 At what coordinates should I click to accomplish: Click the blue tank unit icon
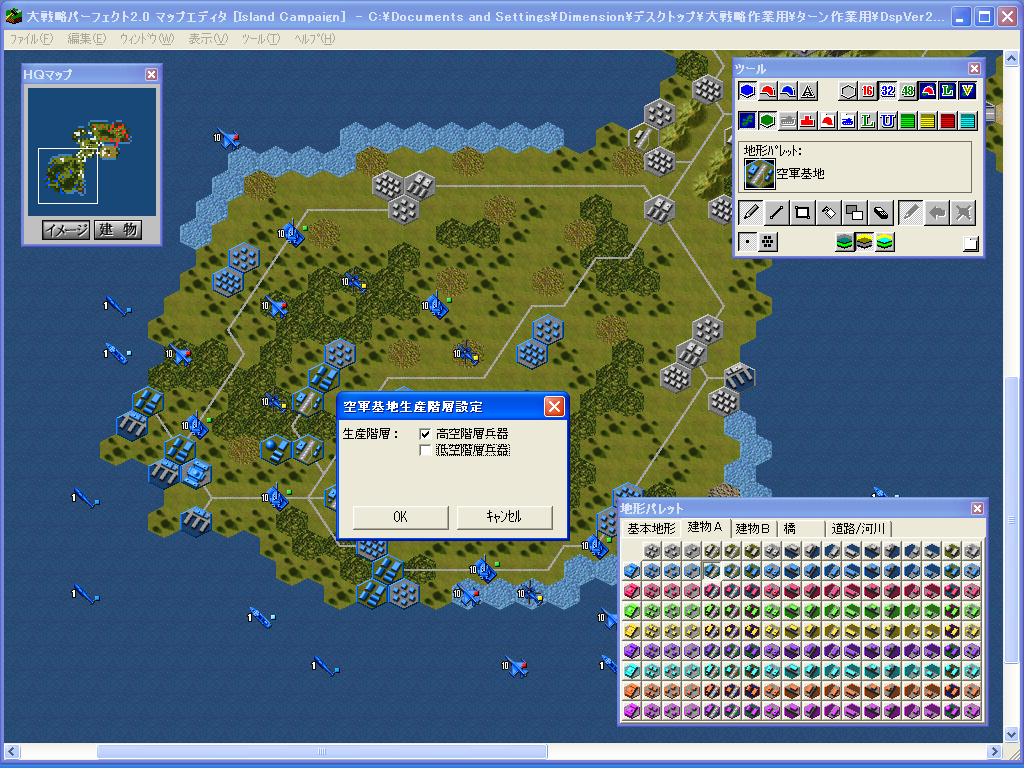tap(848, 121)
